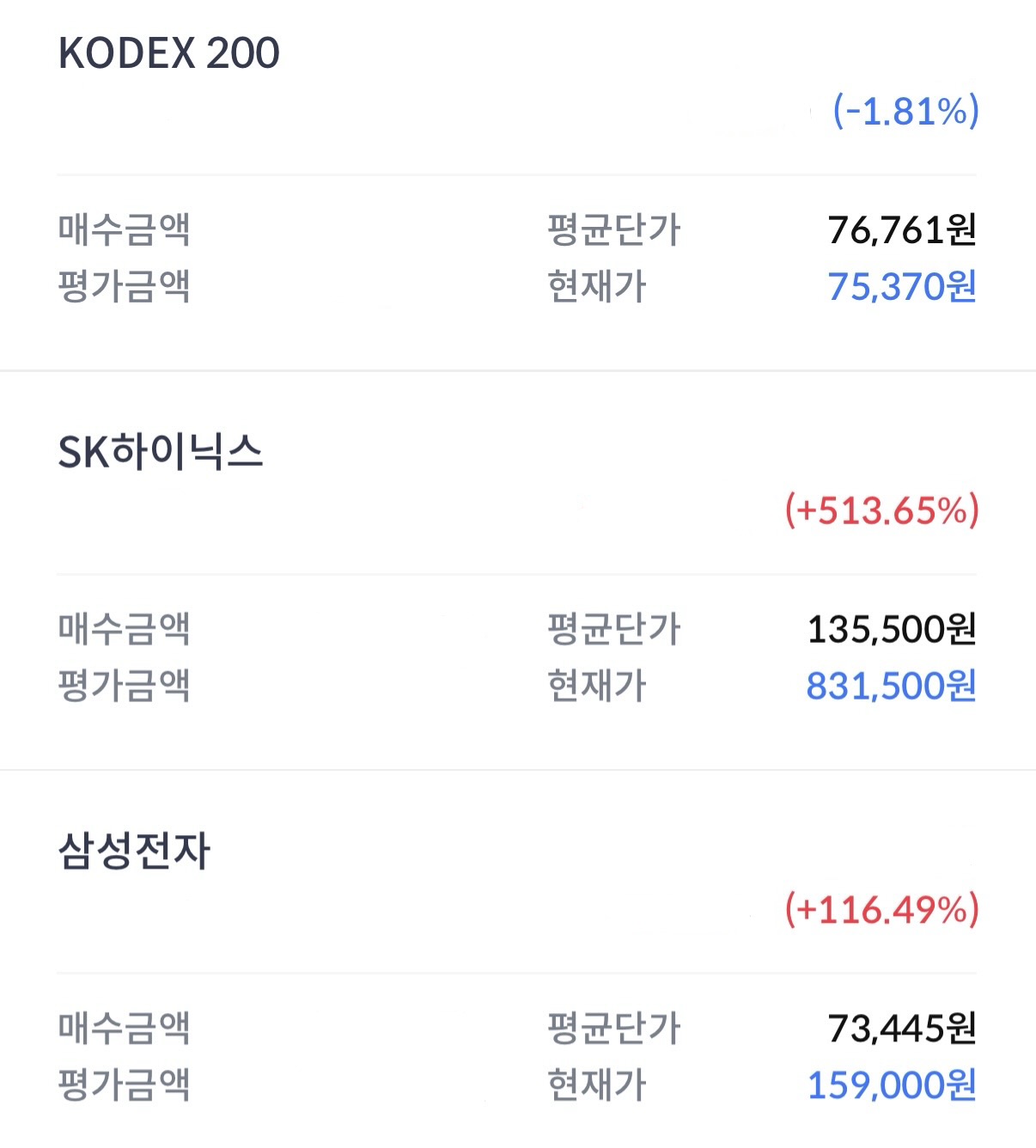Screen dimensions: 1036x1148
Task: Click 평가금액 label under 삼성전자
Action: [125, 1084]
